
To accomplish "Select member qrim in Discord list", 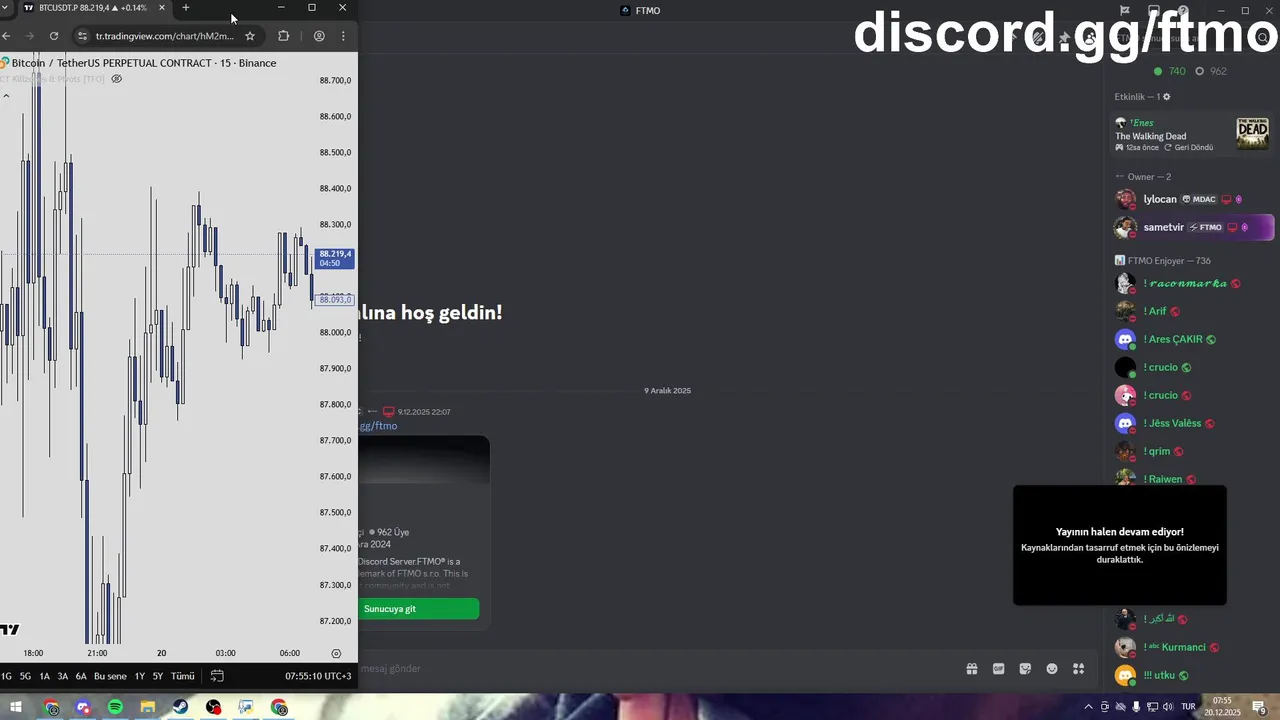I will tap(1192, 451).
